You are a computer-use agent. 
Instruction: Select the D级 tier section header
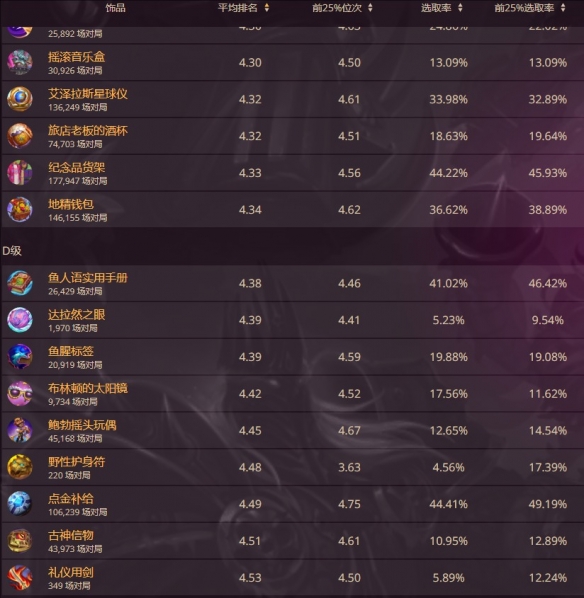click(x=12, y=251)
